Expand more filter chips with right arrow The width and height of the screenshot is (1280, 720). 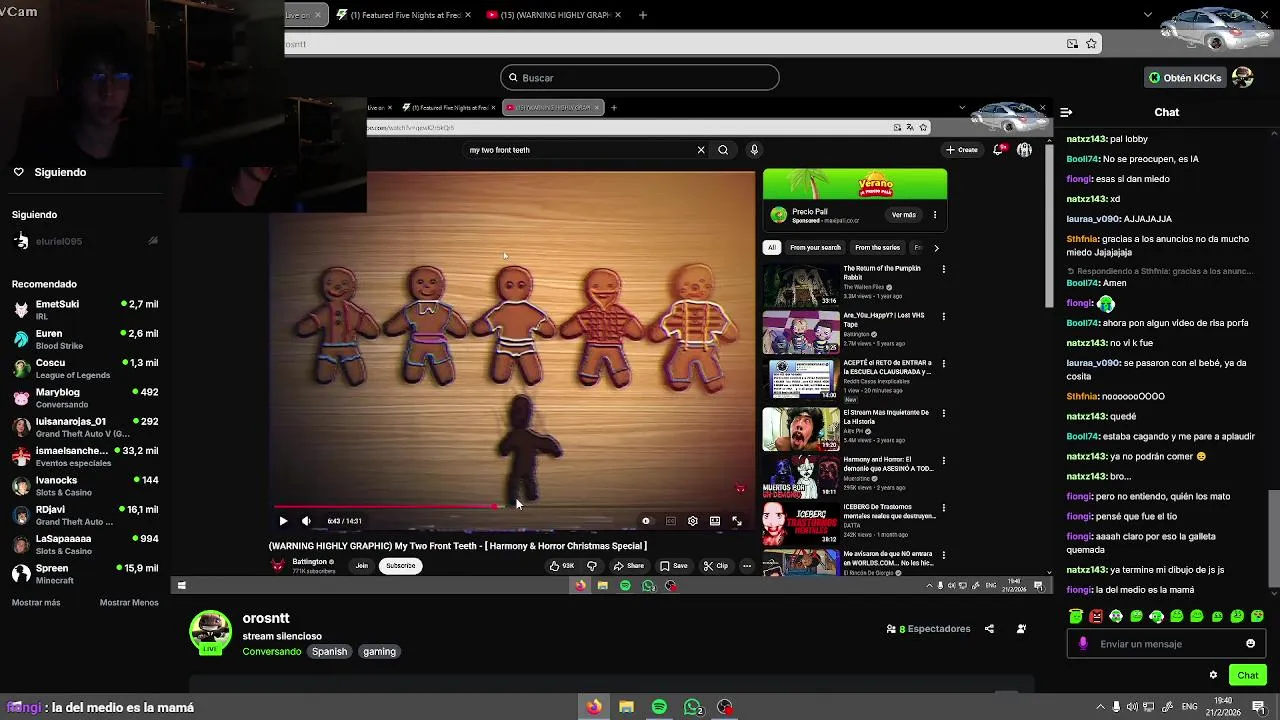(936, 247)
